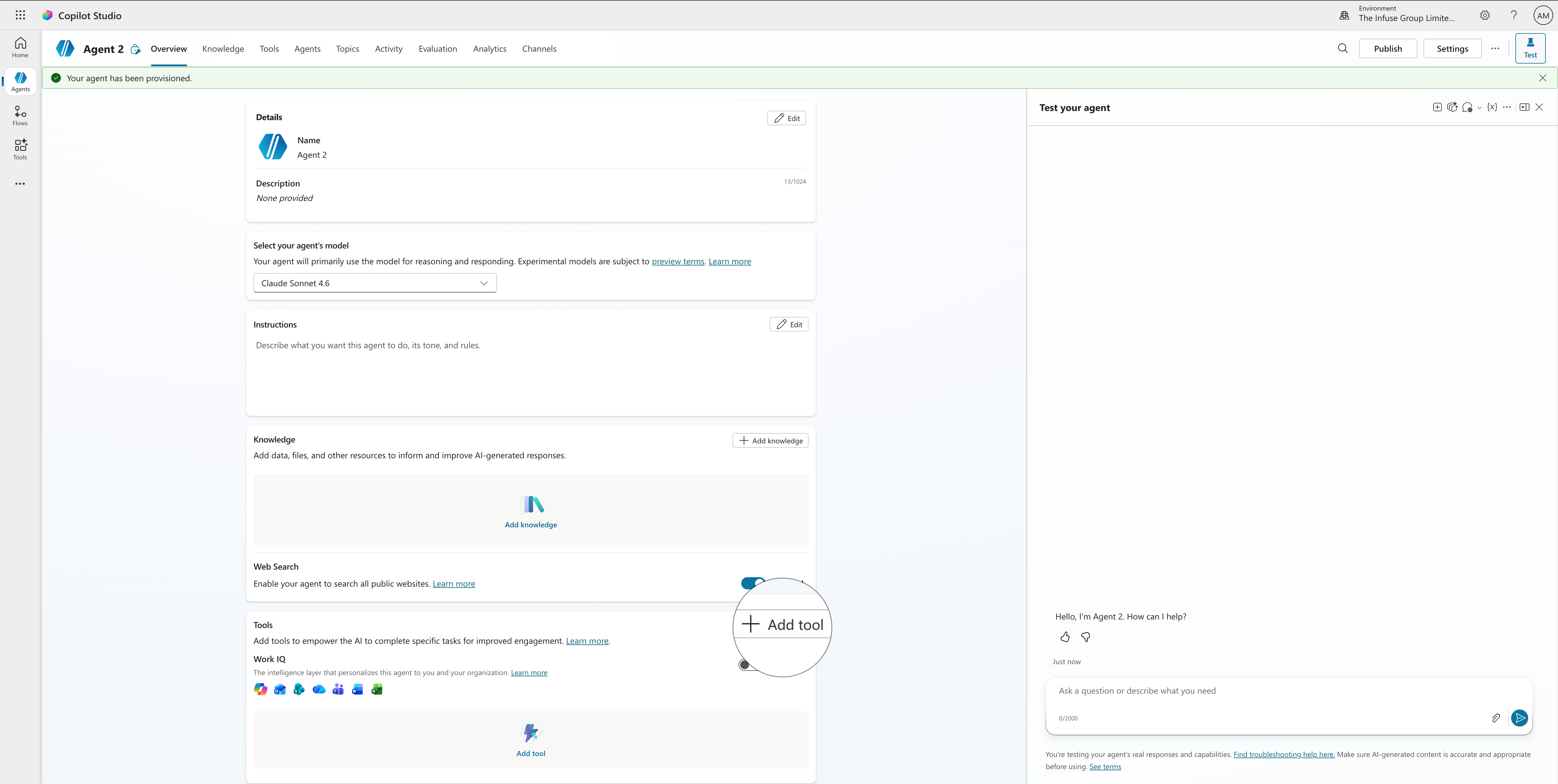Click the Test pin button
This screenshot has height=784, width=1558.
[x=1530, y=48]
